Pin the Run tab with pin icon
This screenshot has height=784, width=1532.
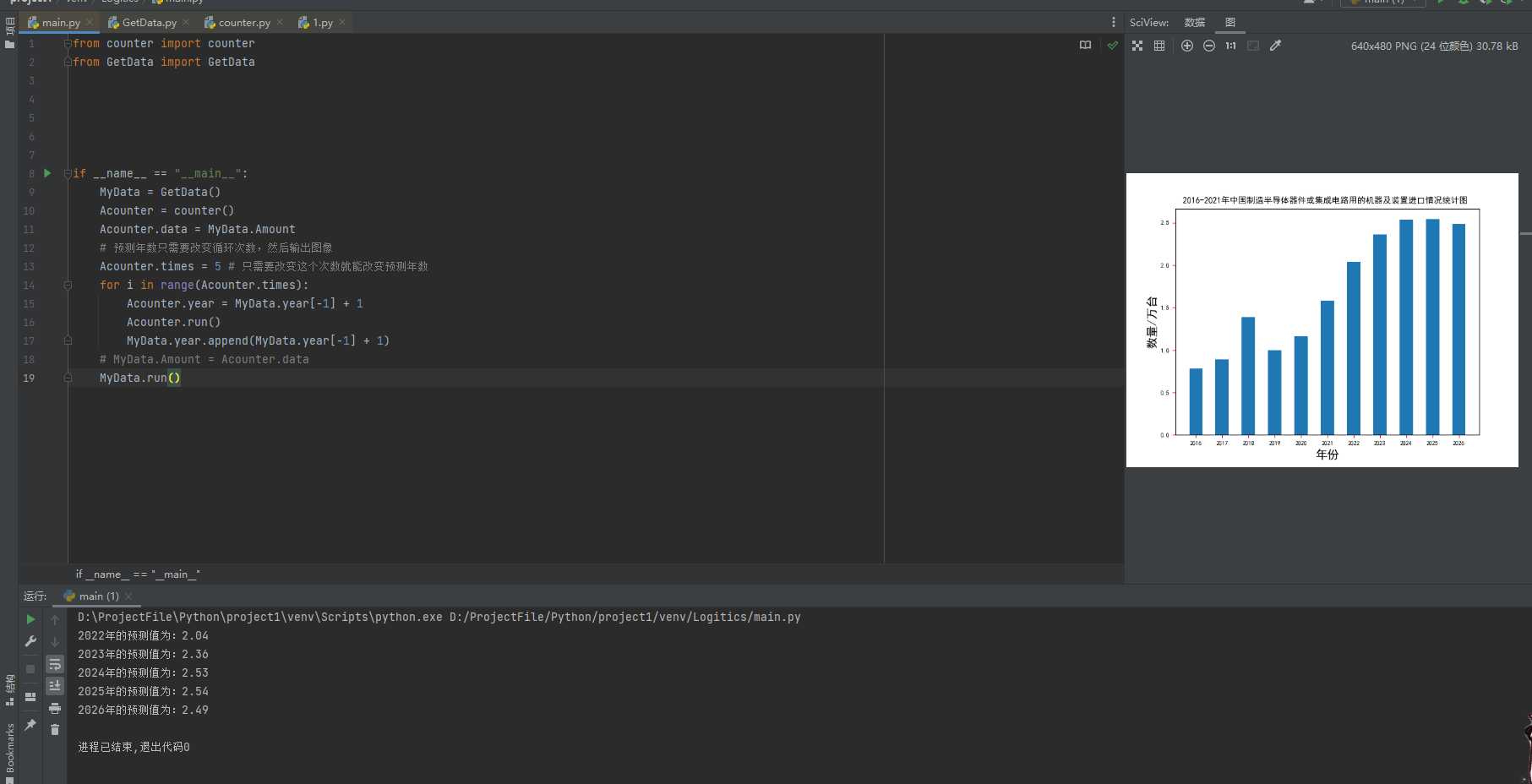pyautogui.click(x=31, y=725)
